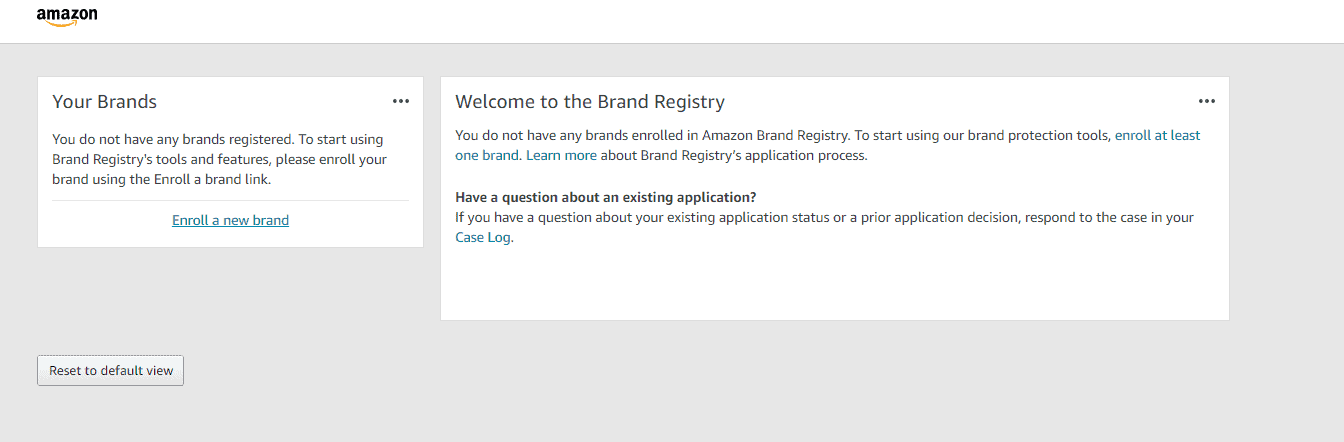Click the divider line above Enroll a new brand
This screenshot has height=442, width=1344.
coord(230,200)
